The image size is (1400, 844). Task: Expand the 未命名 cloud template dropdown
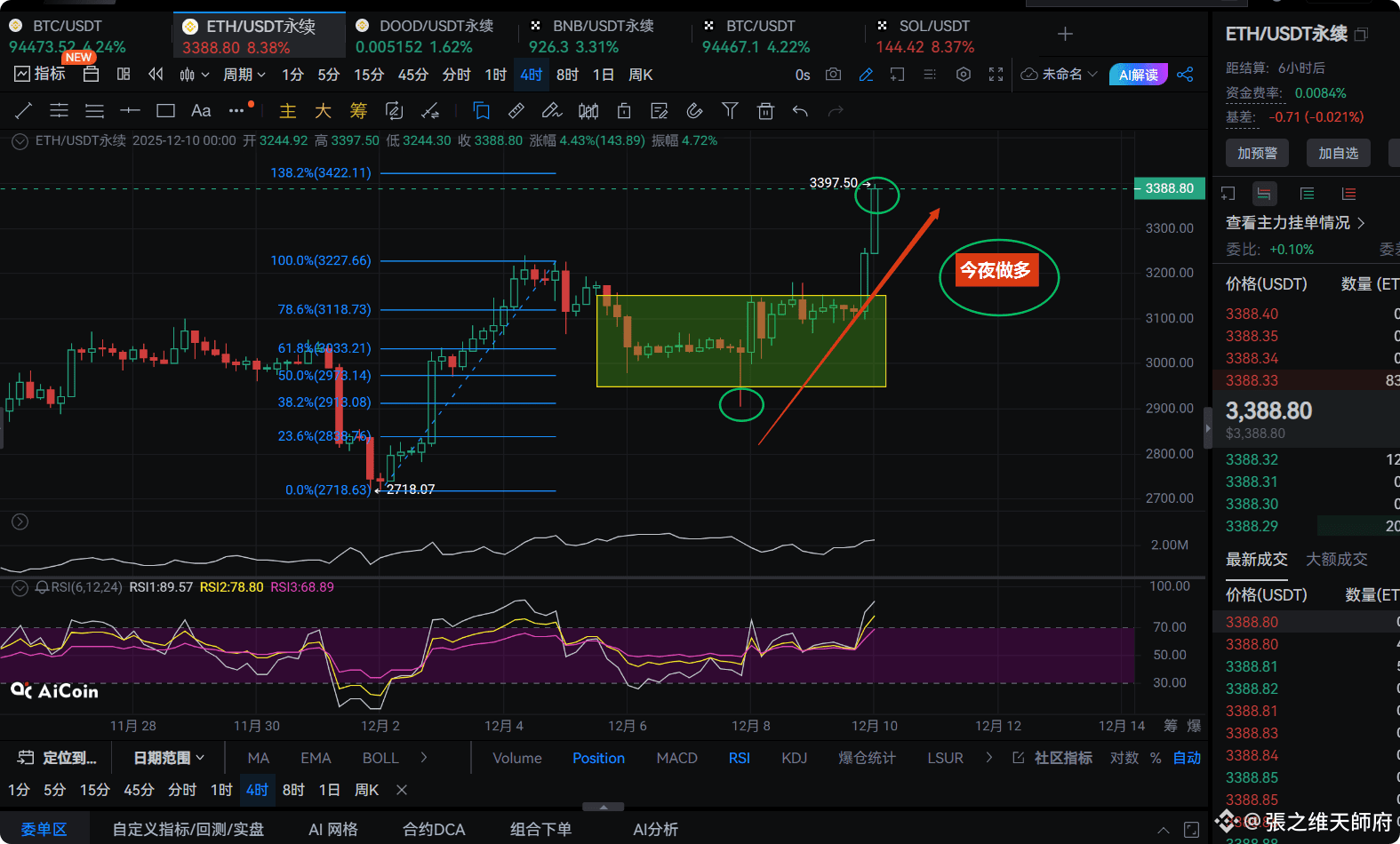pyautogui.click(x=1060, y=75)
